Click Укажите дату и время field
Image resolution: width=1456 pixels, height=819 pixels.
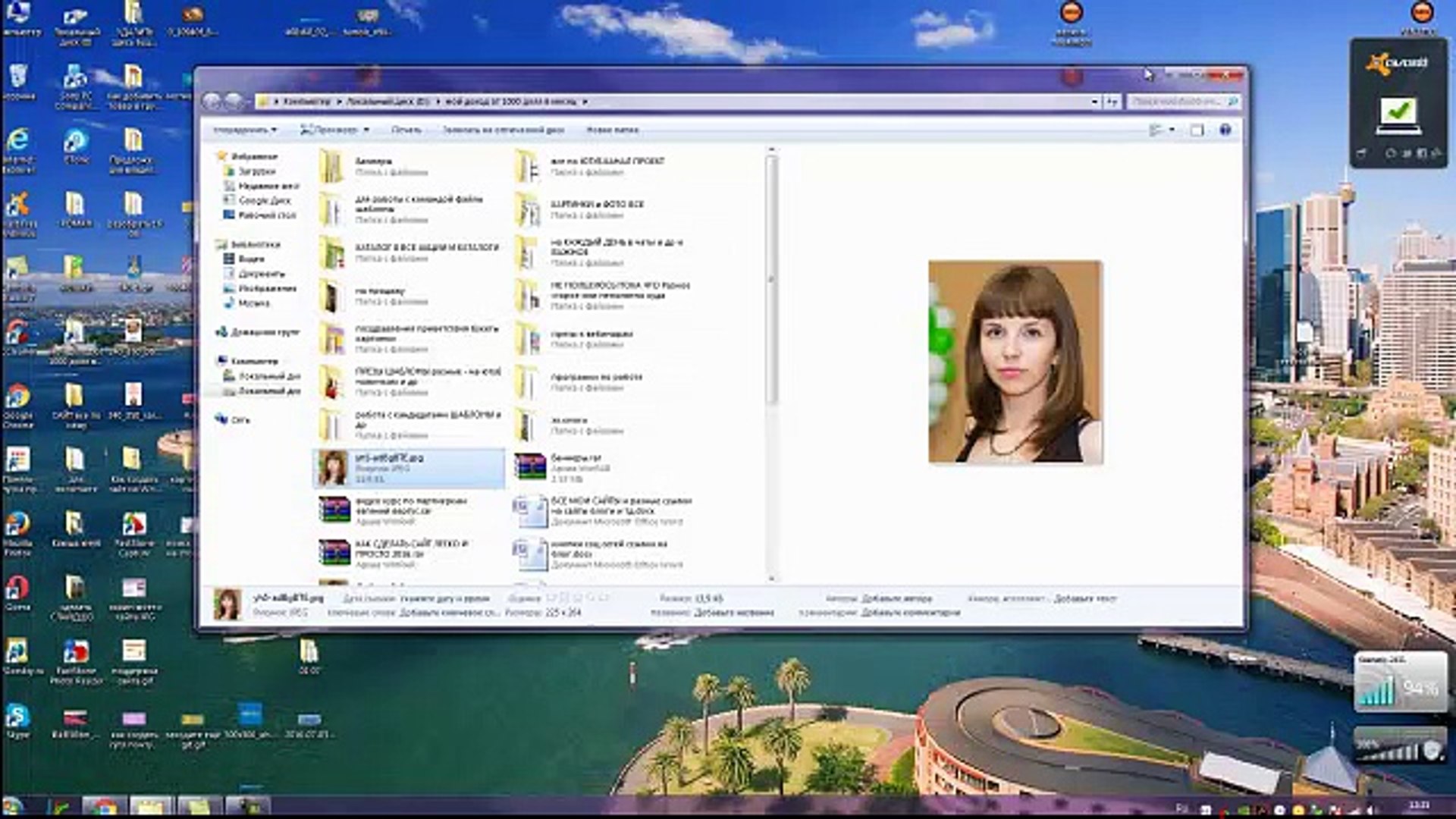click(x=445, y=598)
